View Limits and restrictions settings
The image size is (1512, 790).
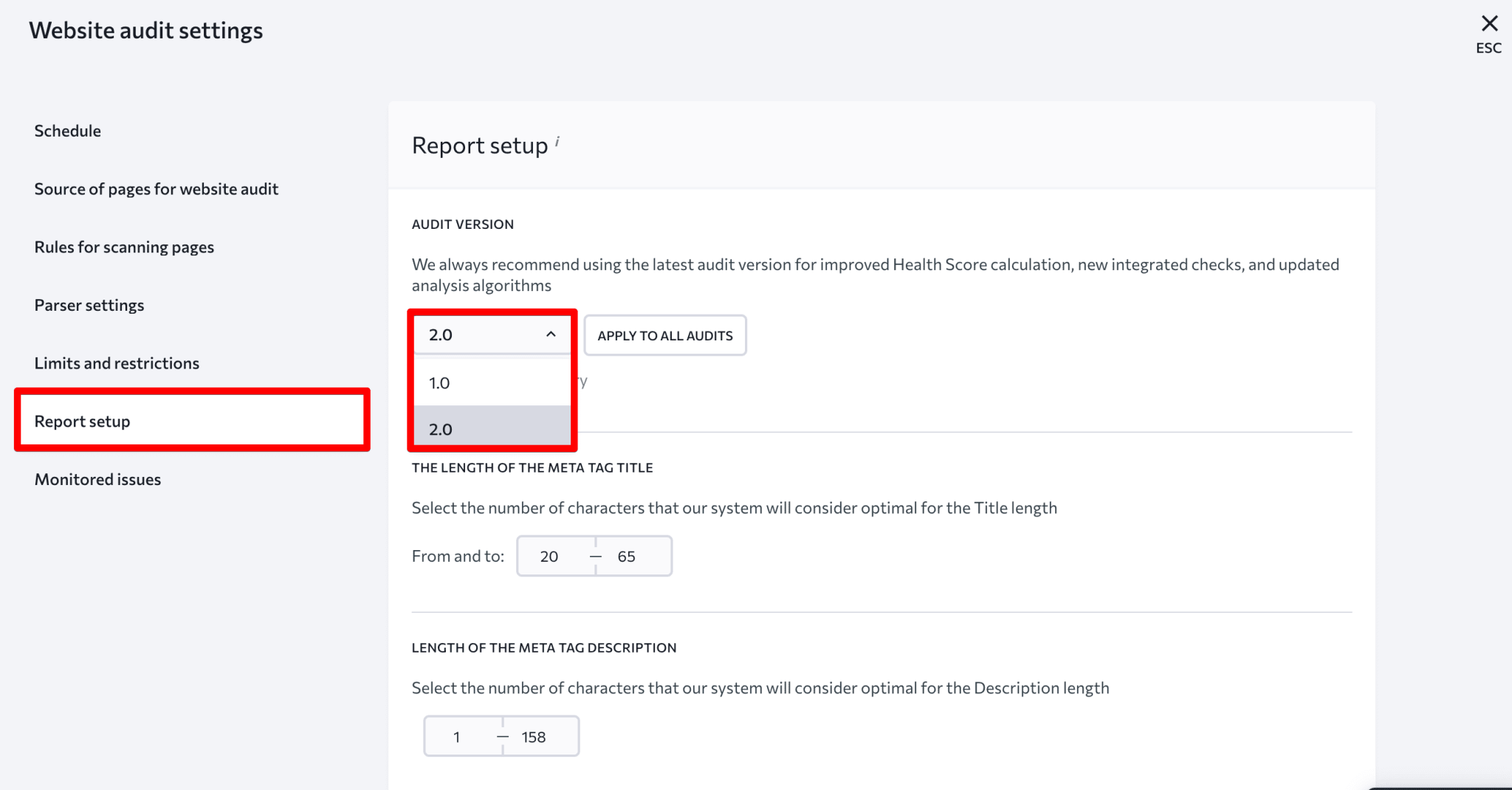(x=116, y=363)
